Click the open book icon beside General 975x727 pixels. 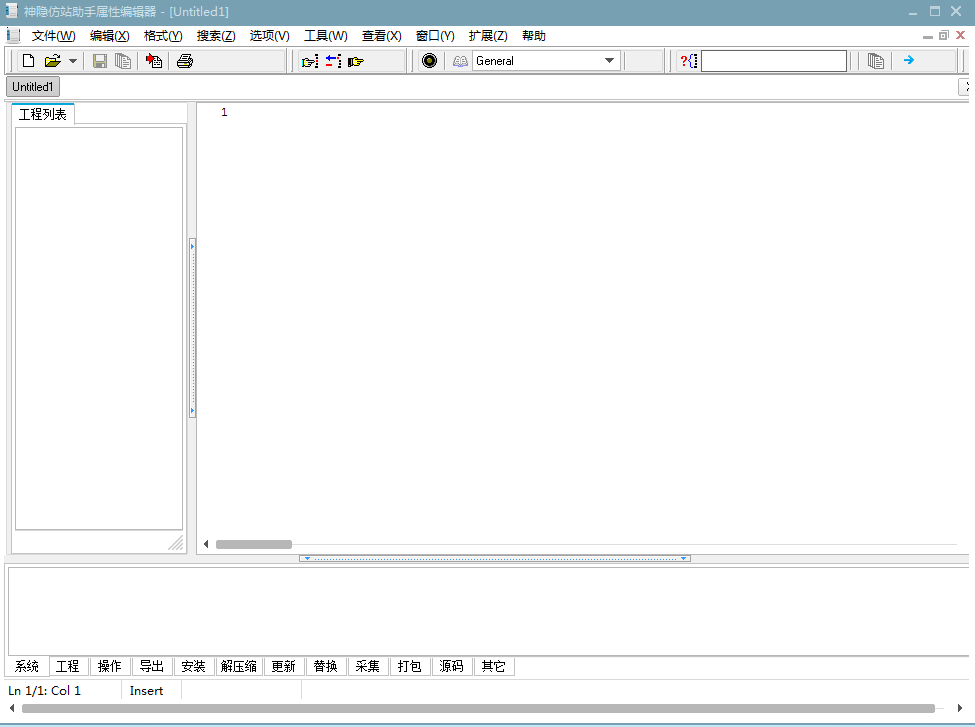tap(460, 61)
